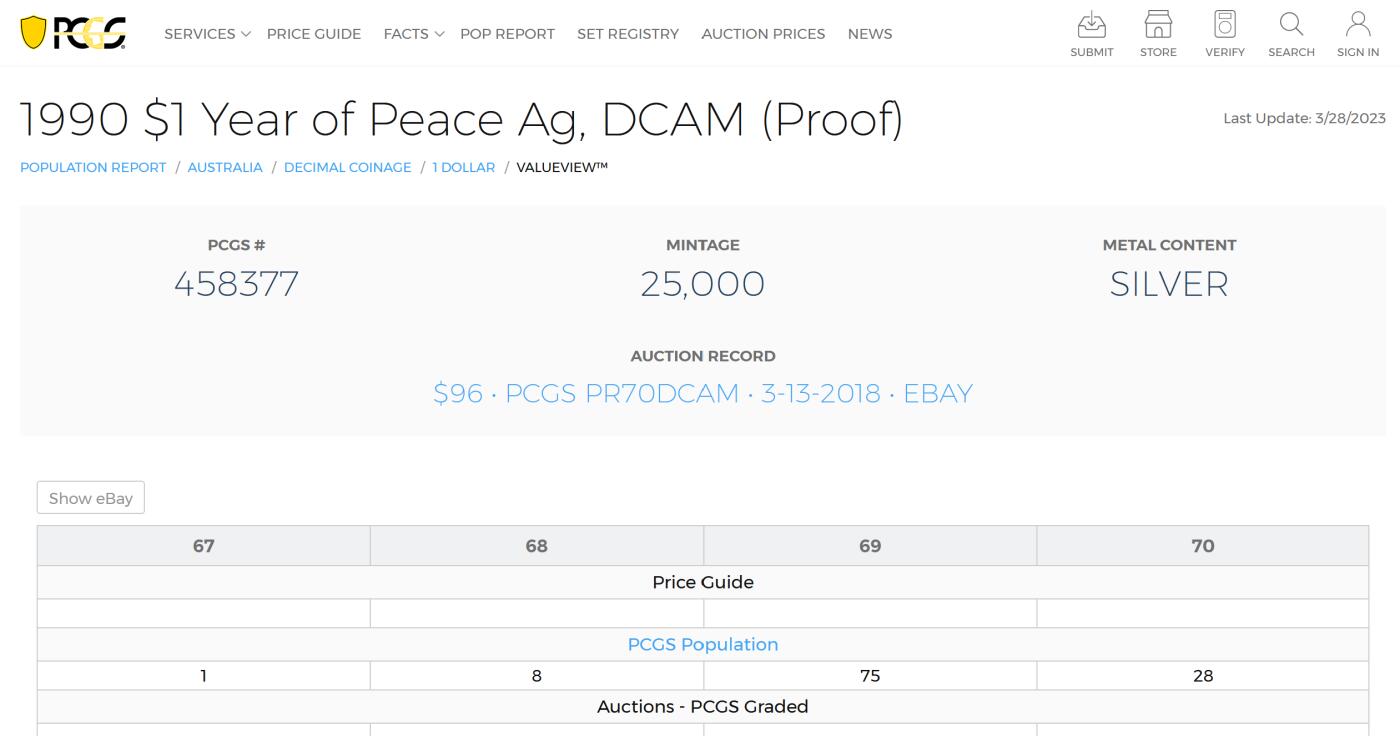
Task: Open the Decimal Coinage breadcrumb
Action: [x=347, y=167]
